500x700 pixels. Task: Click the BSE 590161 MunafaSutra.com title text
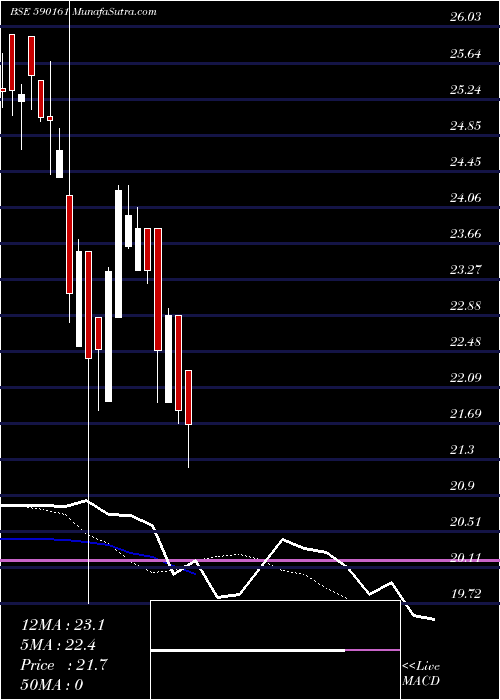pyautogui.click(x=83, y=12)
